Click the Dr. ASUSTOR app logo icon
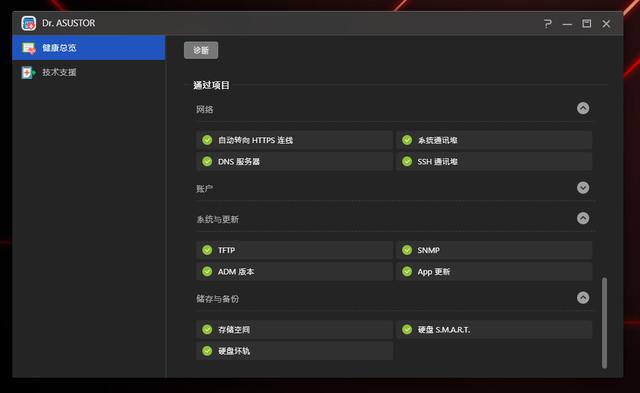The image size is (640, 393). pyautogui.click(x=29, y=23)
